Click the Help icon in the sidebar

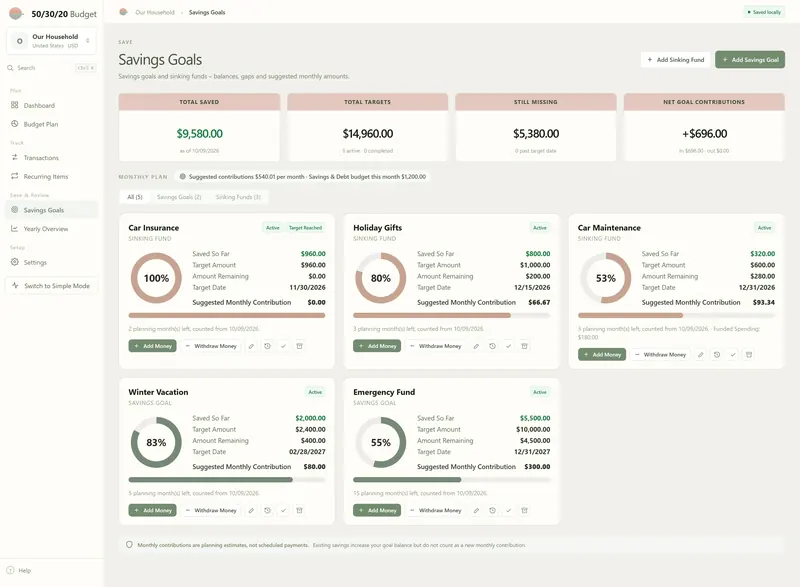coord(10,570)
